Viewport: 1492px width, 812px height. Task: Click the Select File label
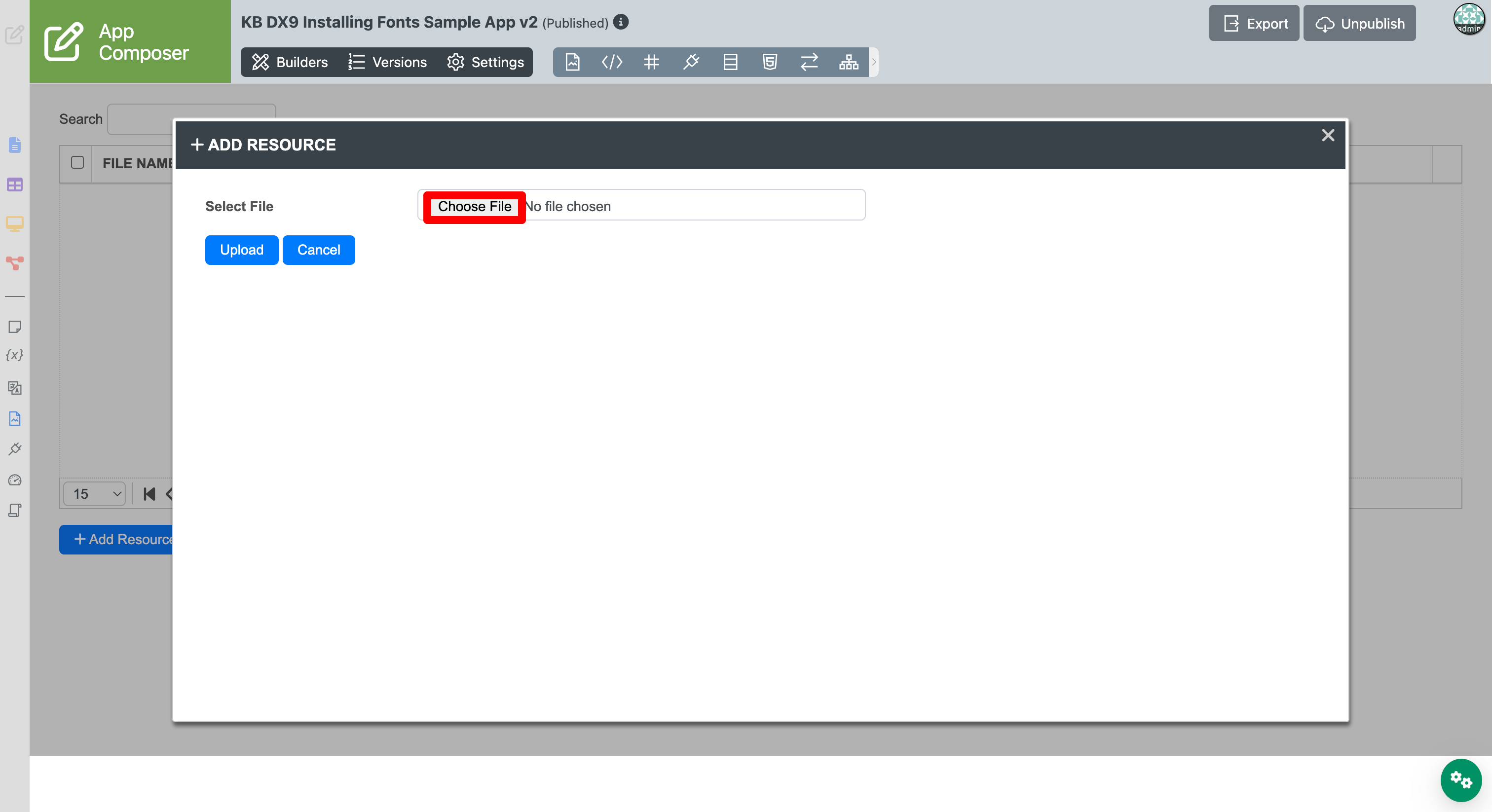(x=239, y=207)
